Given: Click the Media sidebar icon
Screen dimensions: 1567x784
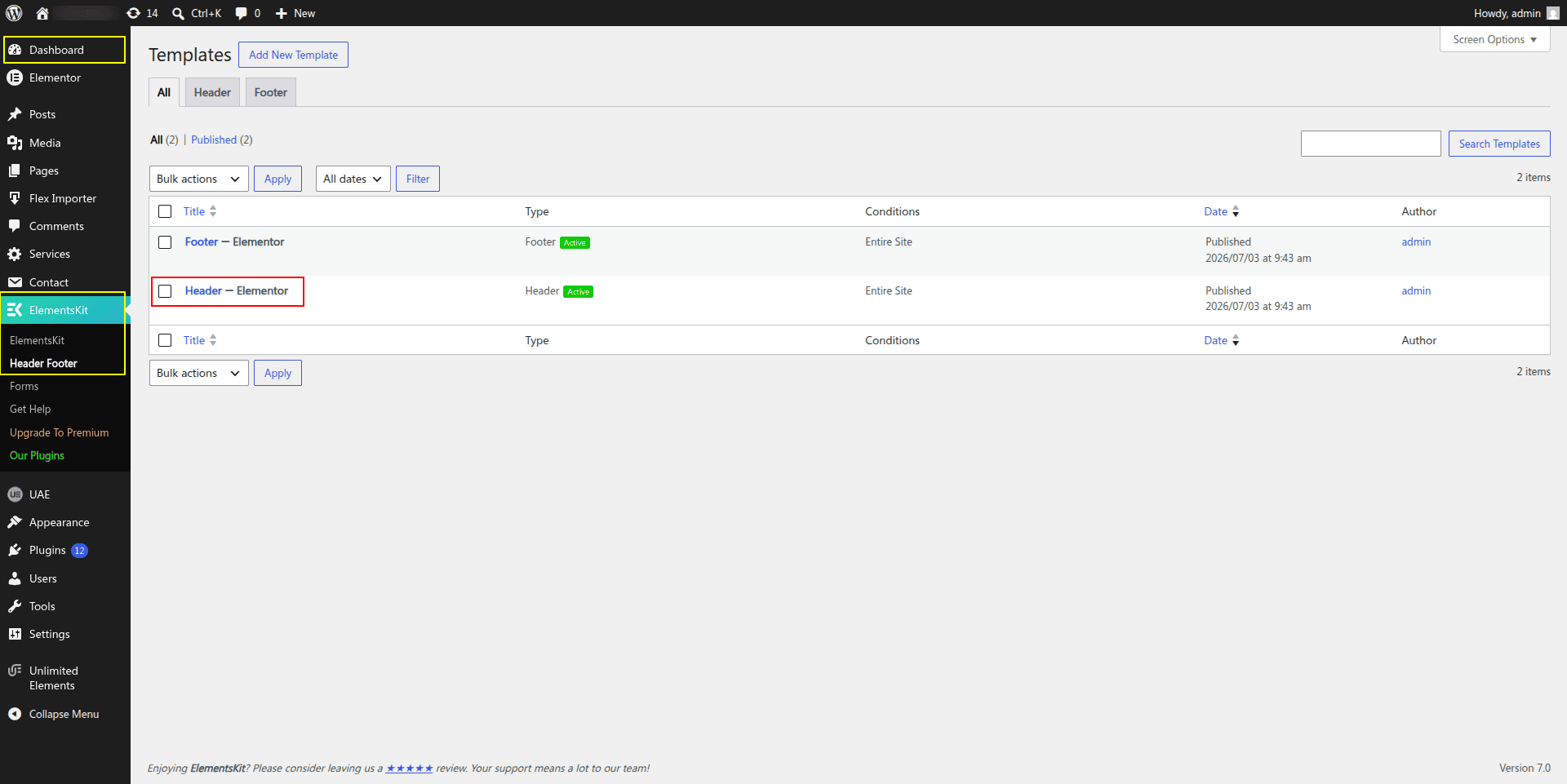Looking at the screenshot, I should coord(15,143).
